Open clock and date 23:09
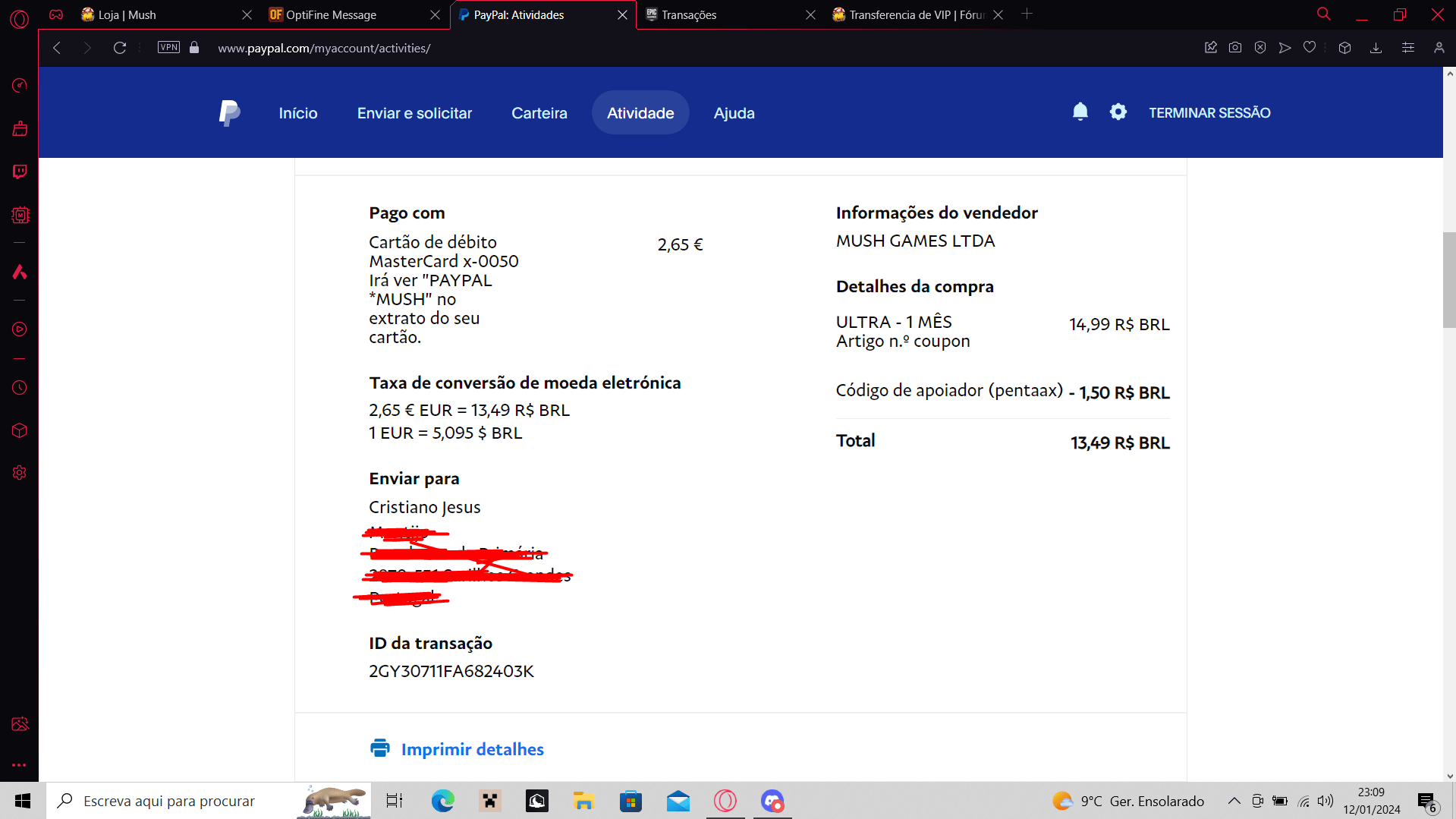This screenshot has width=1456, height=819. 1372,801
